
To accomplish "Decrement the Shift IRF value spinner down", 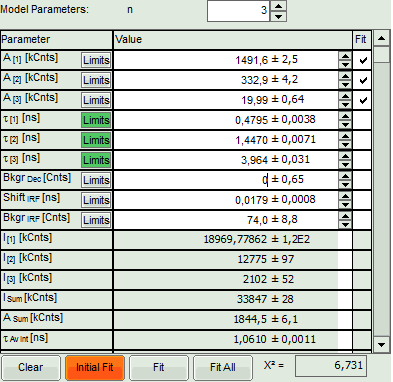I will tap(345, 204).
